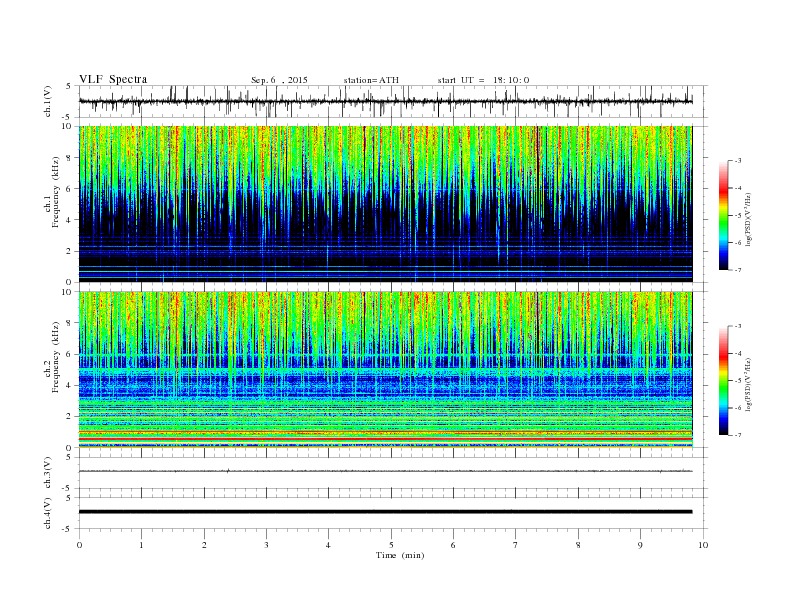Screen dimensions: 792x612
Task: Click the thick ch.4 voltage waveform band
Action: pos(385,512)
